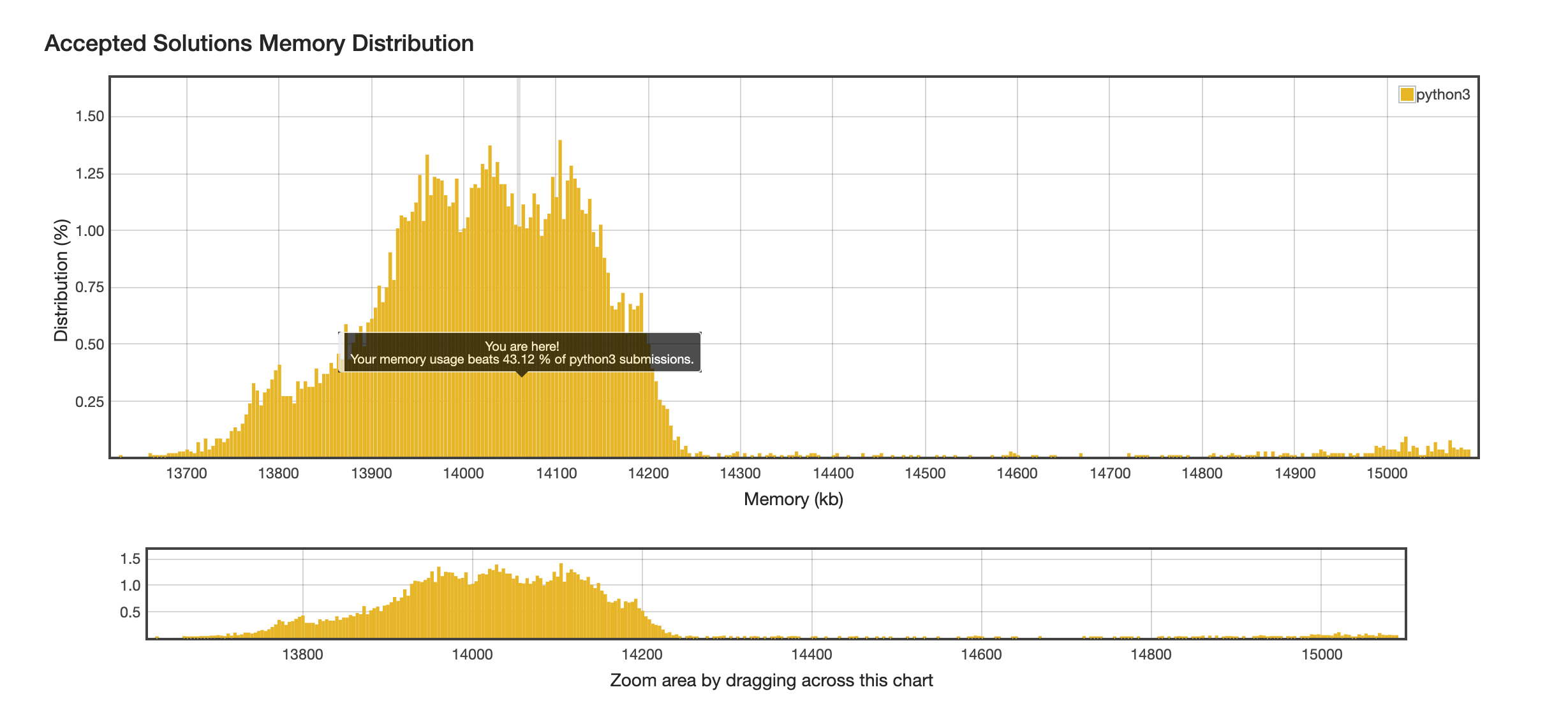Click the 0.25 label on main y-axis

(89, 401)
